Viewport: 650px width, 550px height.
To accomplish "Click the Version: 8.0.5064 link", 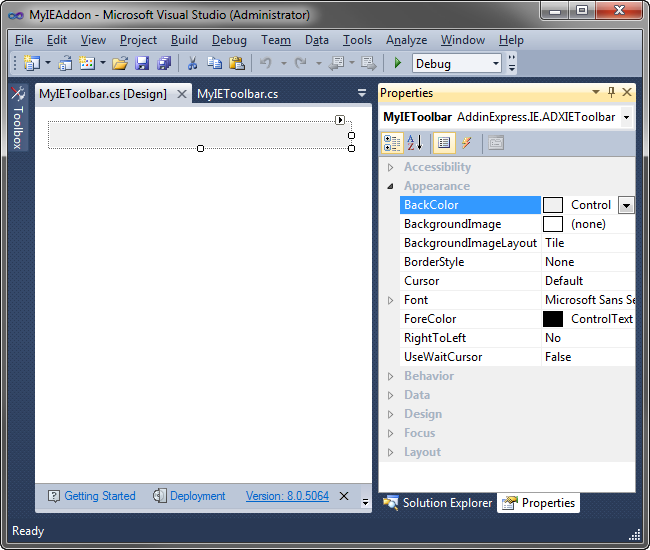I will coord(287,496).
